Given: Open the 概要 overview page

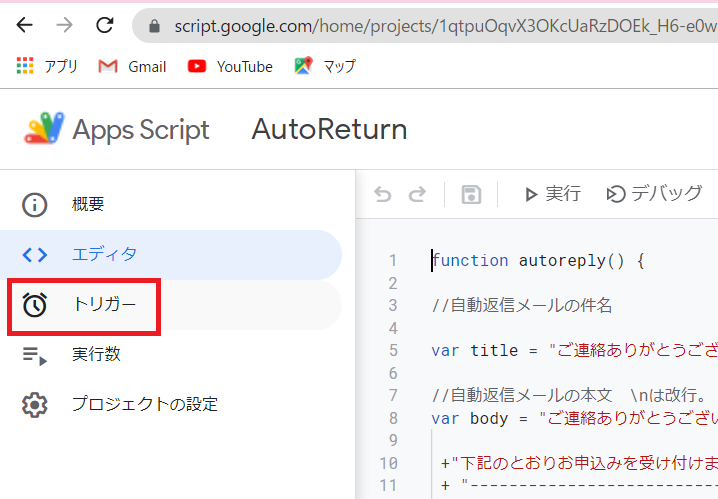Looking at the screenshot, I should pyautogui.click(x=88, y=205).
